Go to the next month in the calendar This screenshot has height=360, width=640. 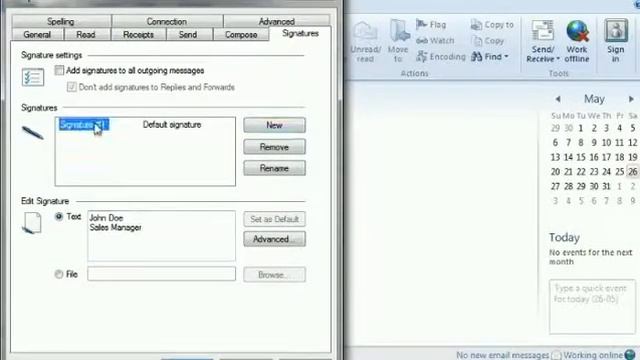631,99
